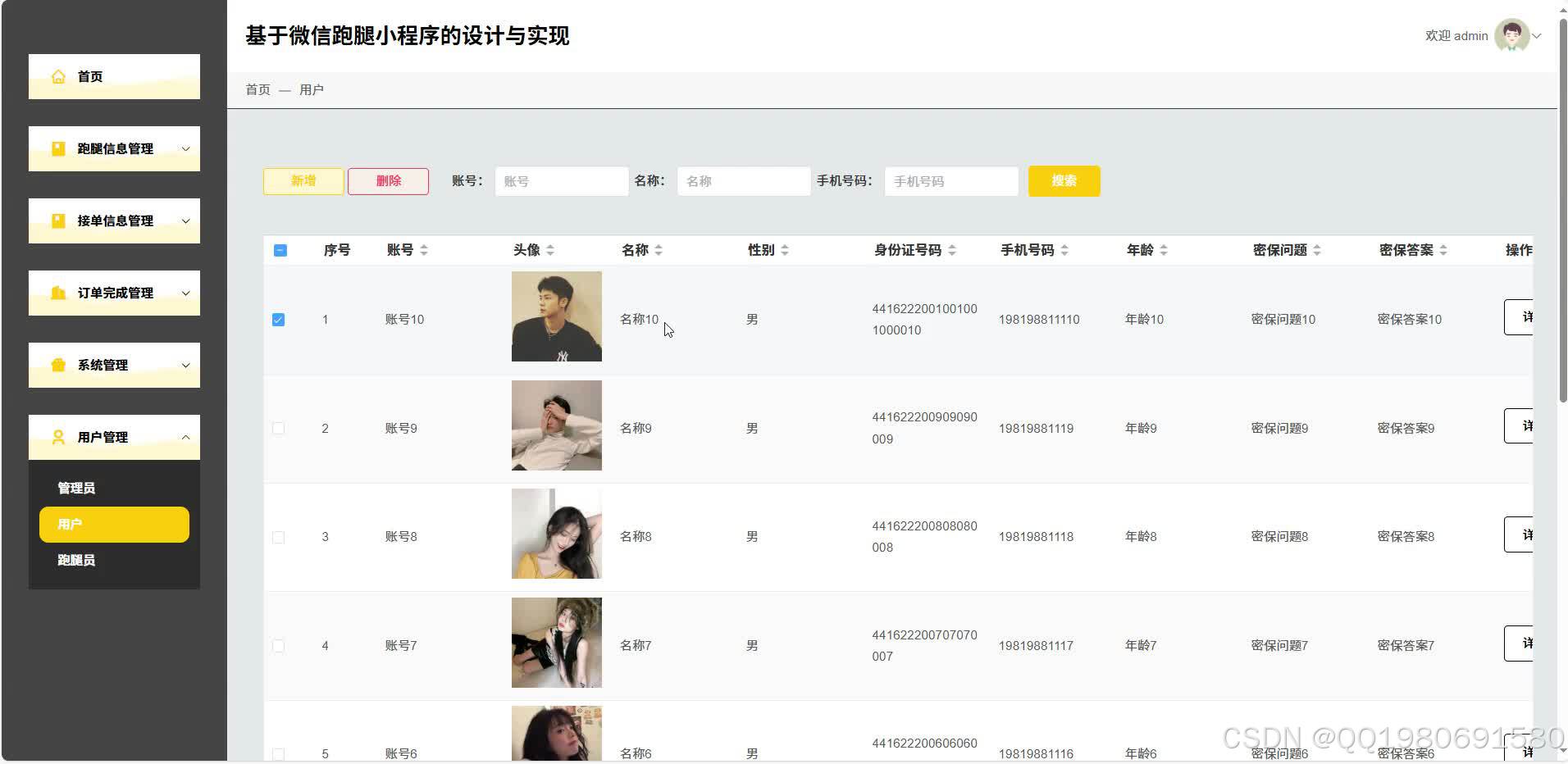Select the 用户 submenu item
The height and width of the screenshot is (764, 1568).
pyautogui.click(x=114, y=525)
